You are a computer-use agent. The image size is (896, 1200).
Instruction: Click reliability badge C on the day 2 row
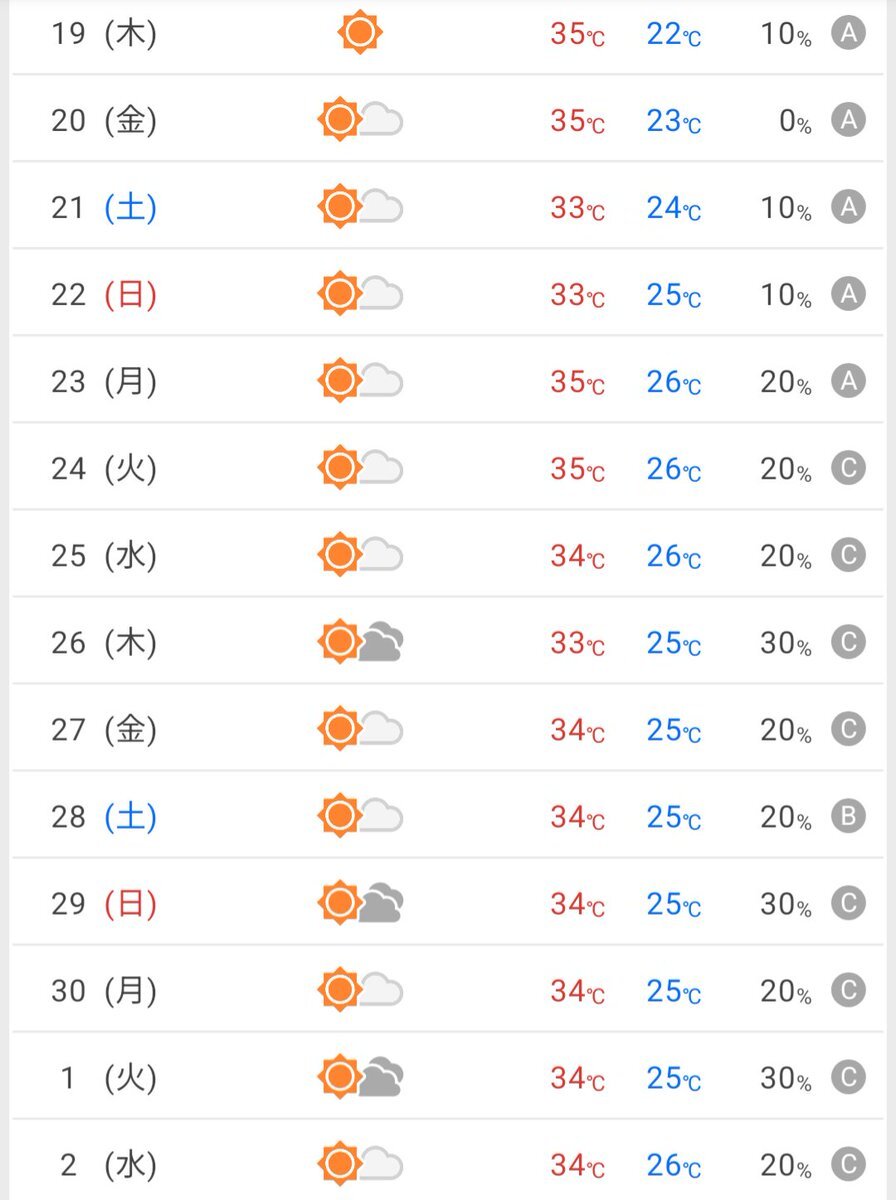848,1164
